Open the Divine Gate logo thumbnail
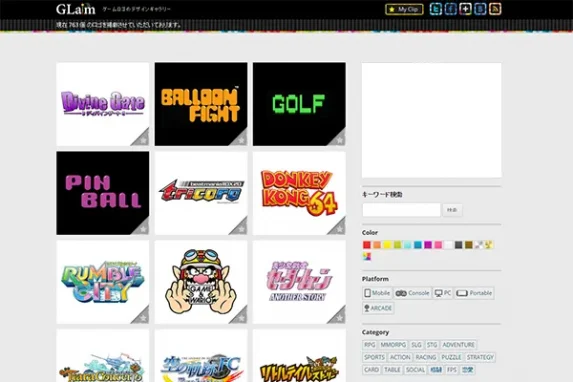 (103, 104)
